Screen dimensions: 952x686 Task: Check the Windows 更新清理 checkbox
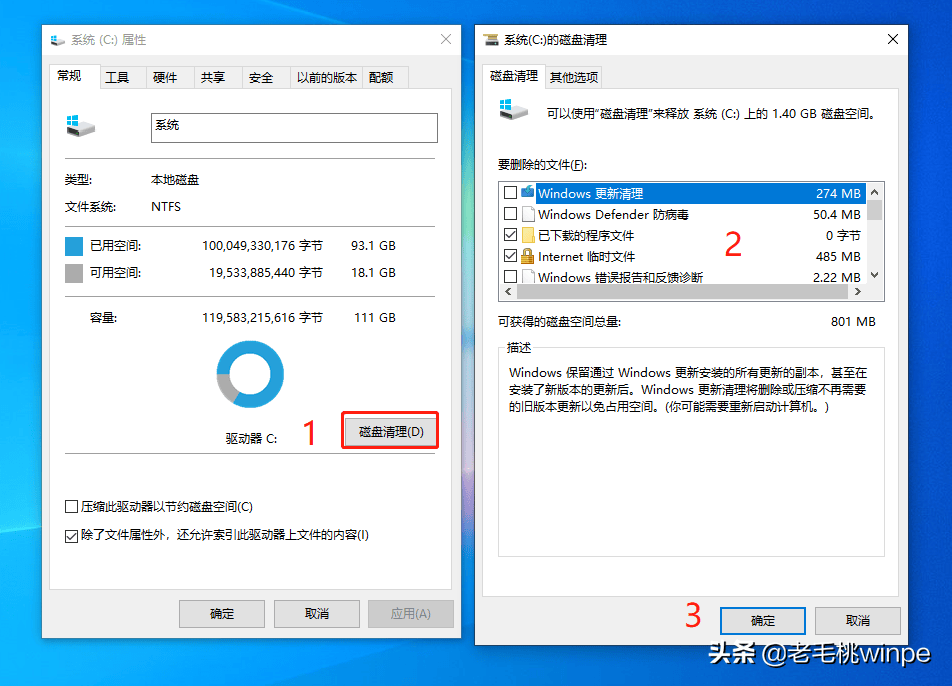pos(510,193)
